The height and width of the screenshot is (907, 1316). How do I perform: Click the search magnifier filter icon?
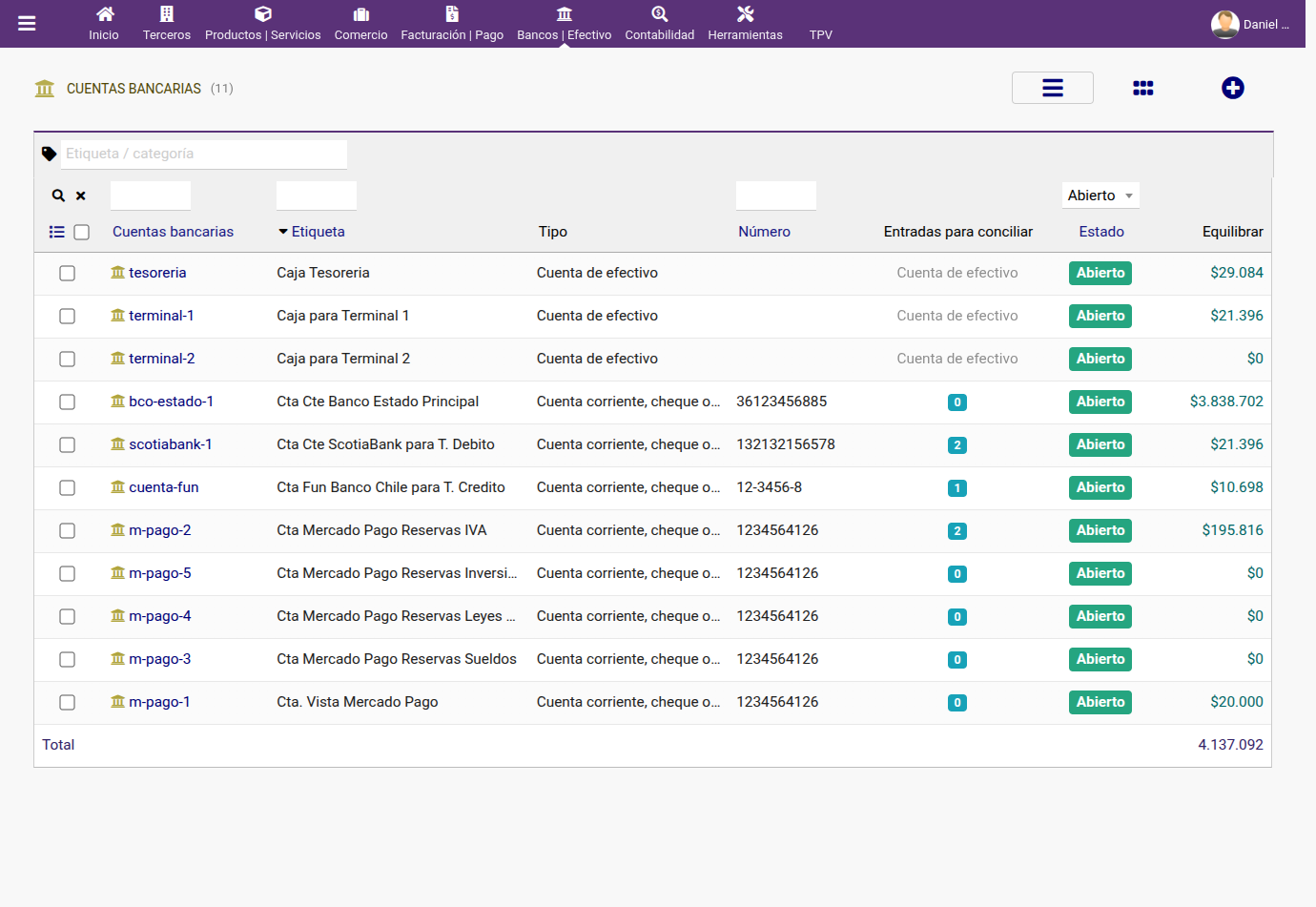(58, 196)
